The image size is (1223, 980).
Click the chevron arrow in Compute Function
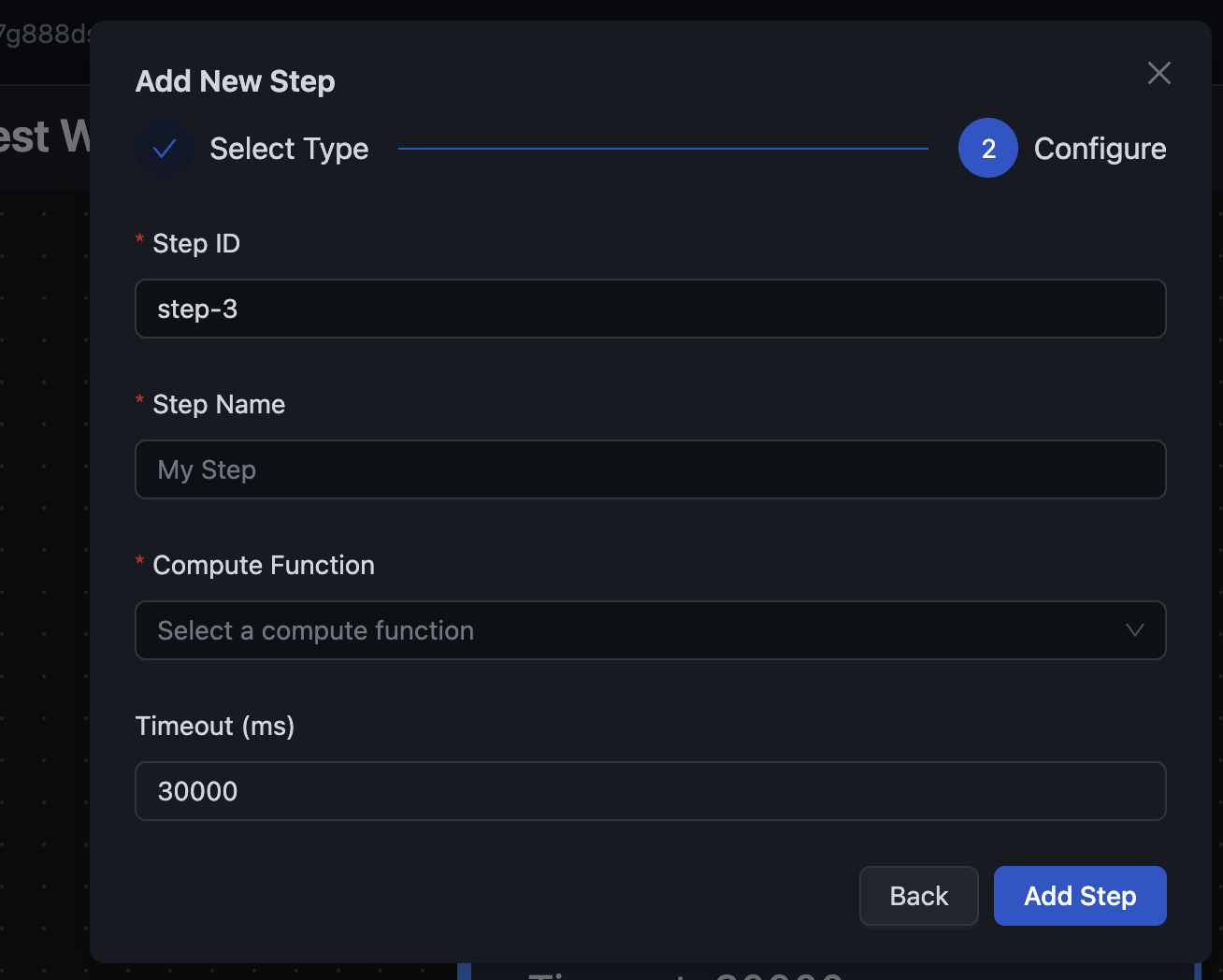1134,630
